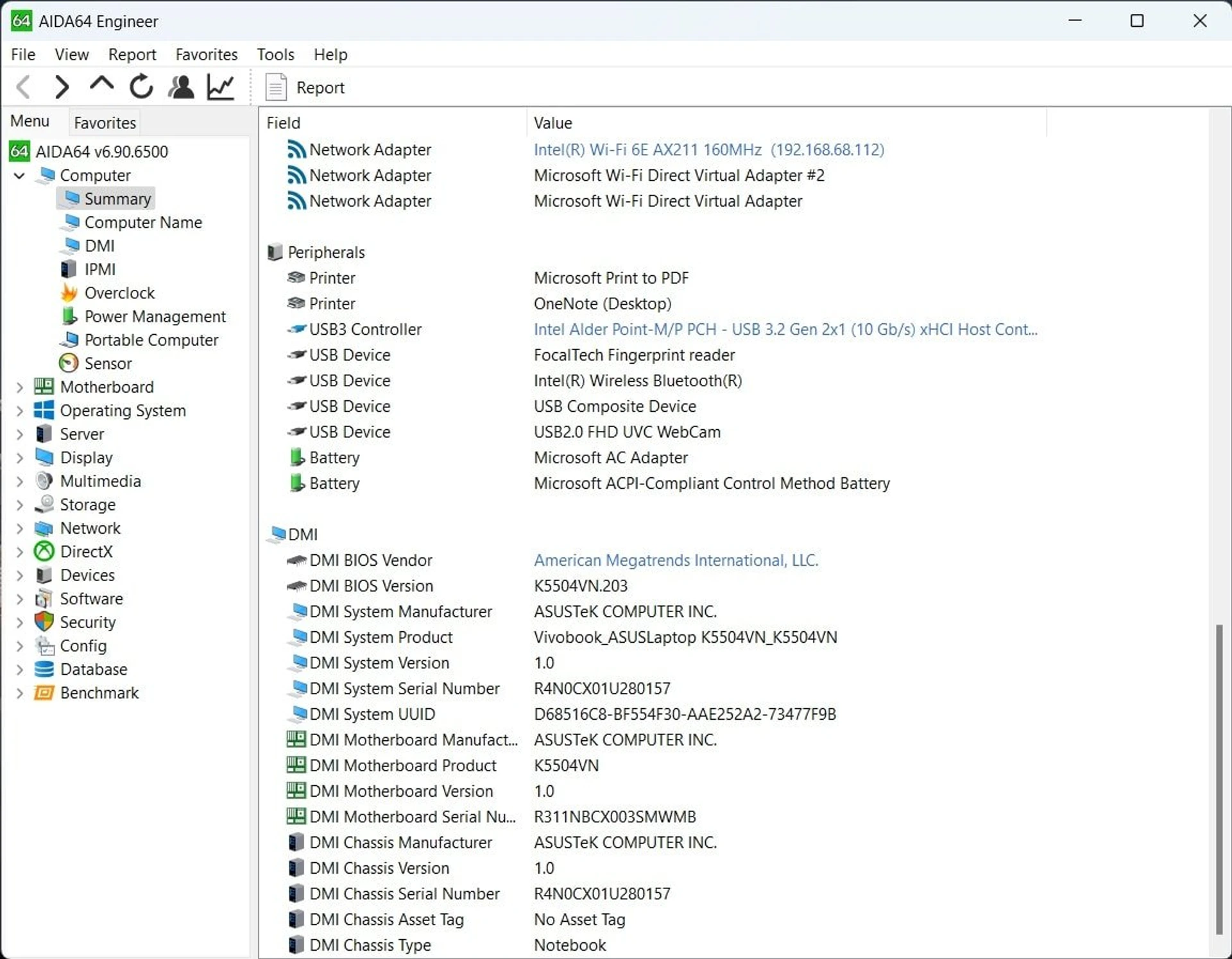Click the Field column header
1232x959 pixels.
(x=394, y=123)
